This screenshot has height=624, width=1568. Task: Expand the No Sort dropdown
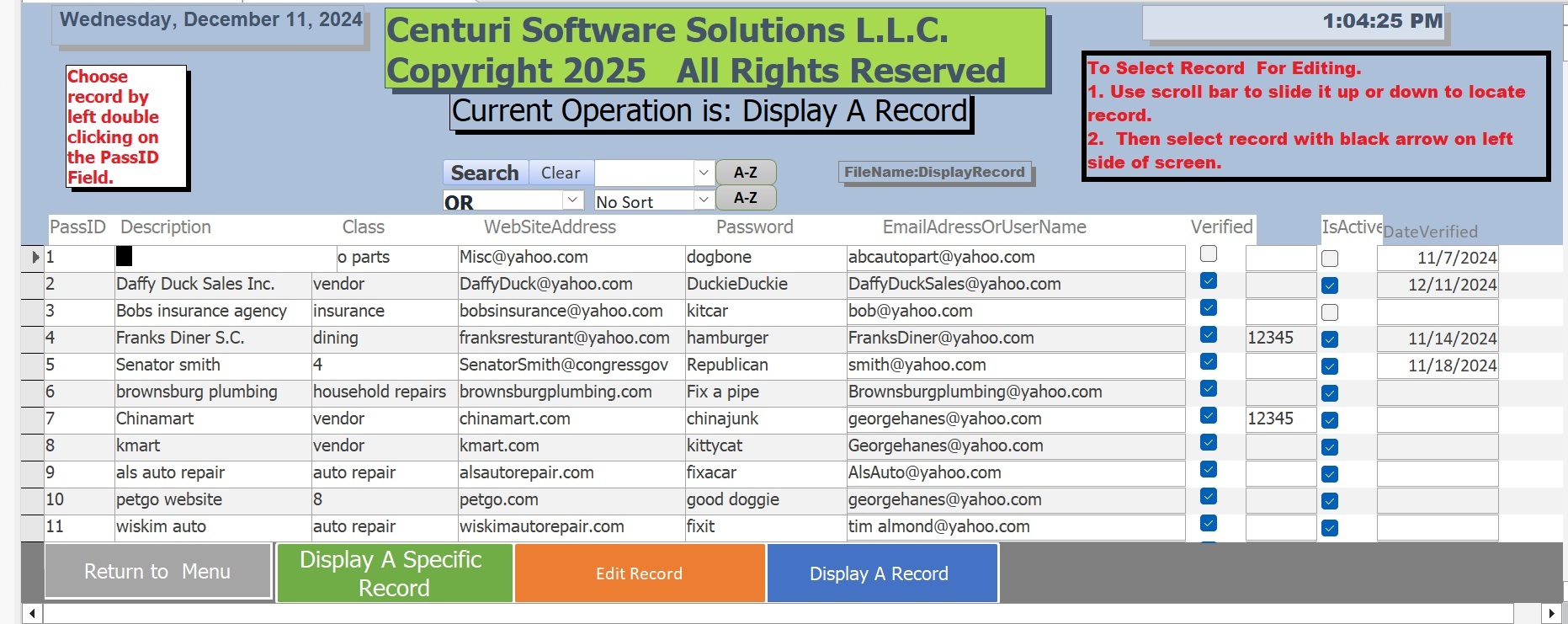point(704,200)
